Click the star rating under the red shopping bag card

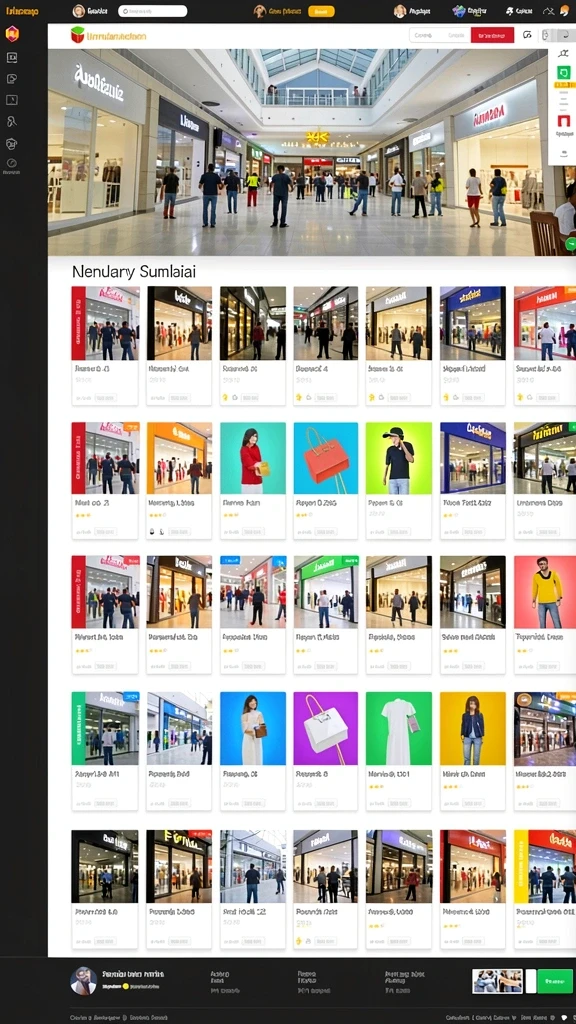pyautogui.click(x=302, y=515)
